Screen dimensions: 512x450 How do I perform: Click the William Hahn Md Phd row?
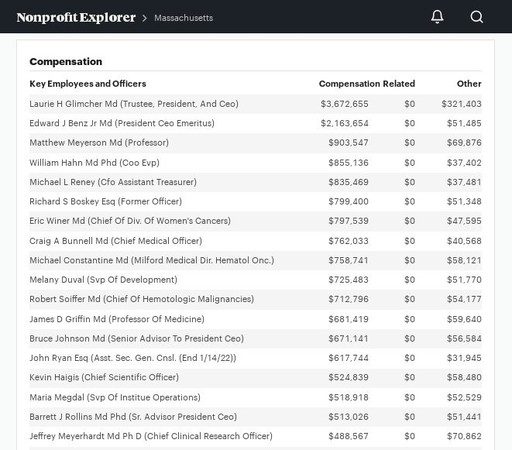click(255, 163)
